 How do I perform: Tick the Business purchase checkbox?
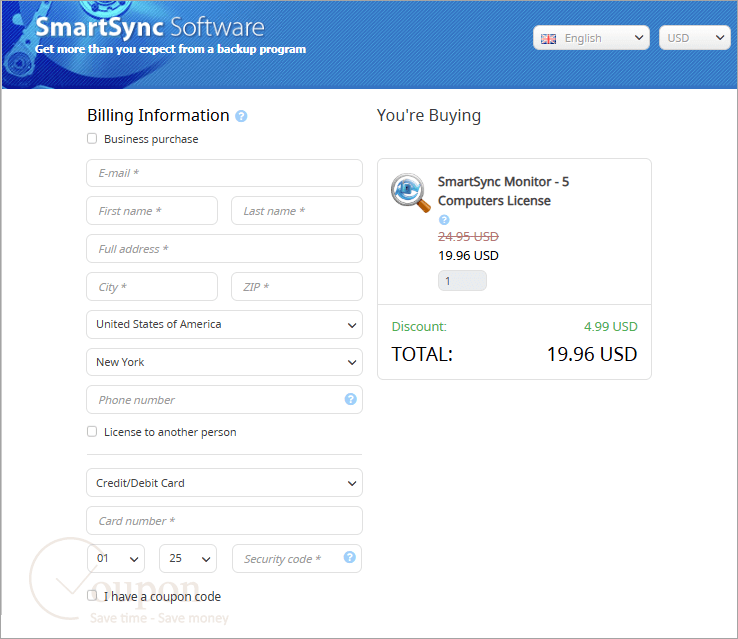pyautogui.click(x=92, y=138)
